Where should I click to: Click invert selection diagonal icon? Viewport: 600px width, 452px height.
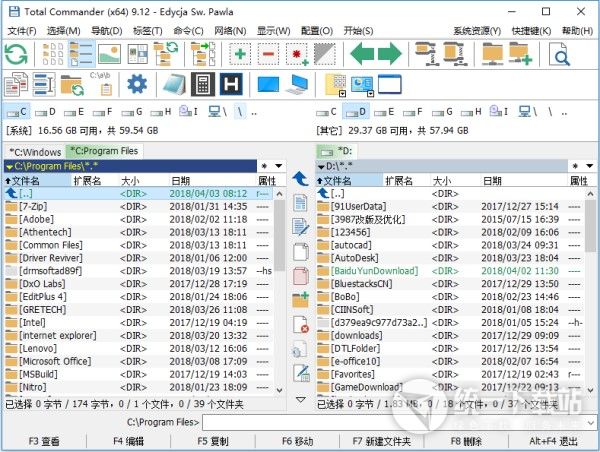point(324,54)
